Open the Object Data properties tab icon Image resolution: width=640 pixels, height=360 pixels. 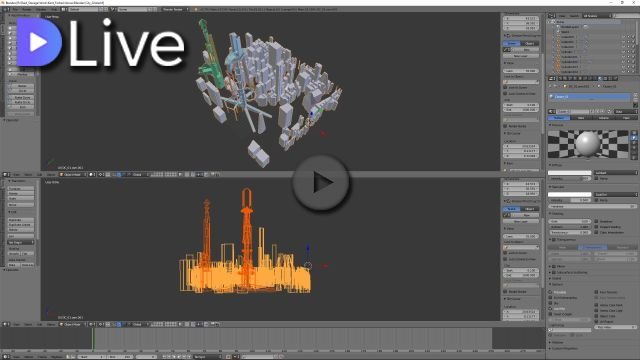click(x=594, y=78)
